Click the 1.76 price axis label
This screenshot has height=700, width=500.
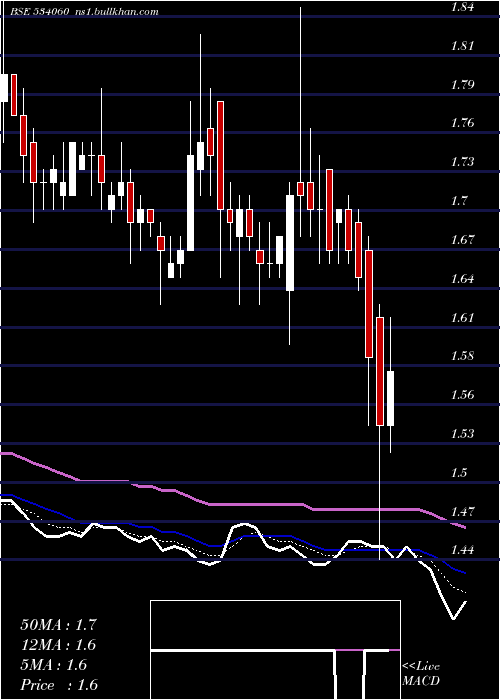tap(462, 123)
